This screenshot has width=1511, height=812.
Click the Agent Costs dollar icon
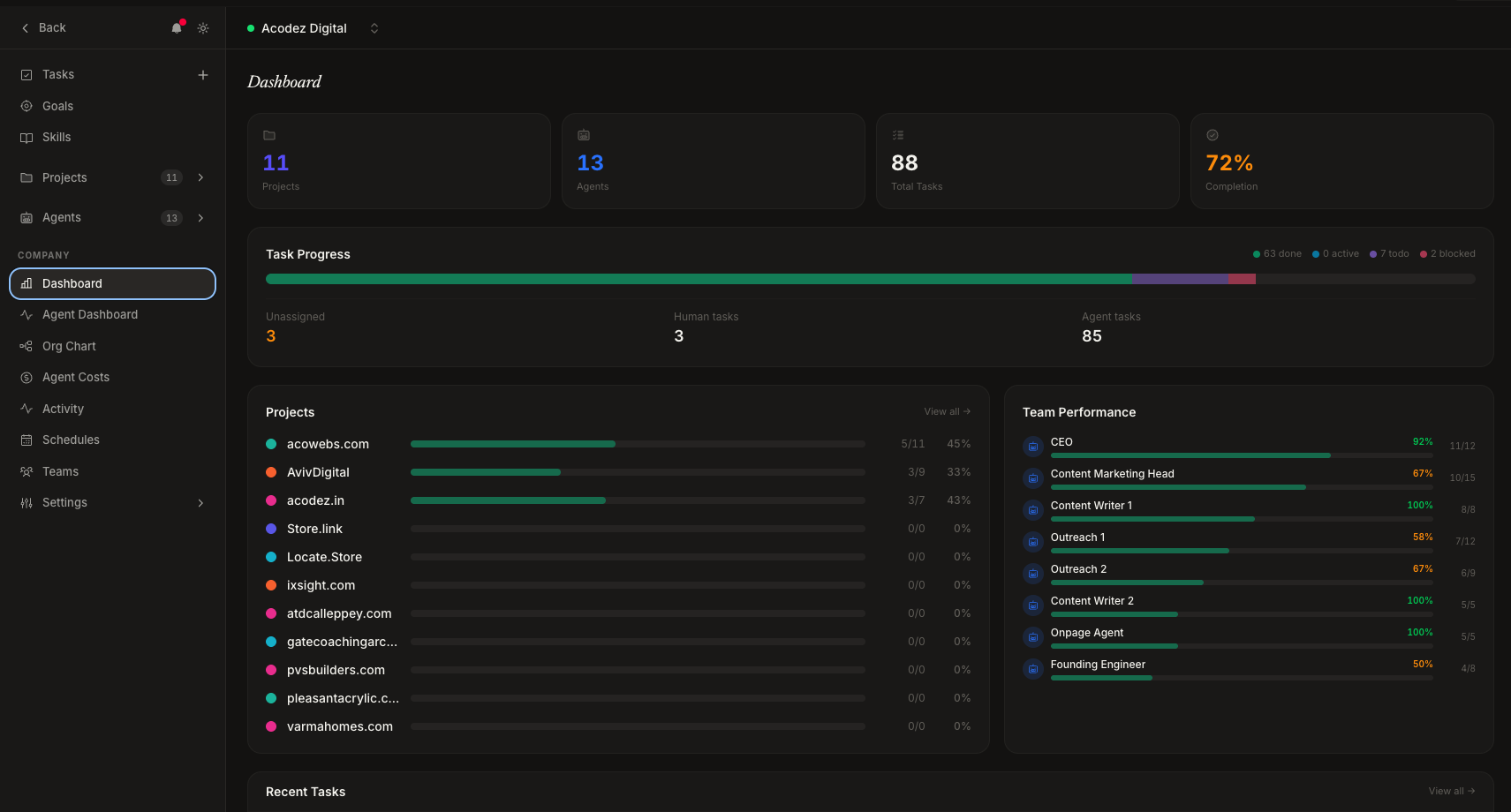tap(26, 378)
